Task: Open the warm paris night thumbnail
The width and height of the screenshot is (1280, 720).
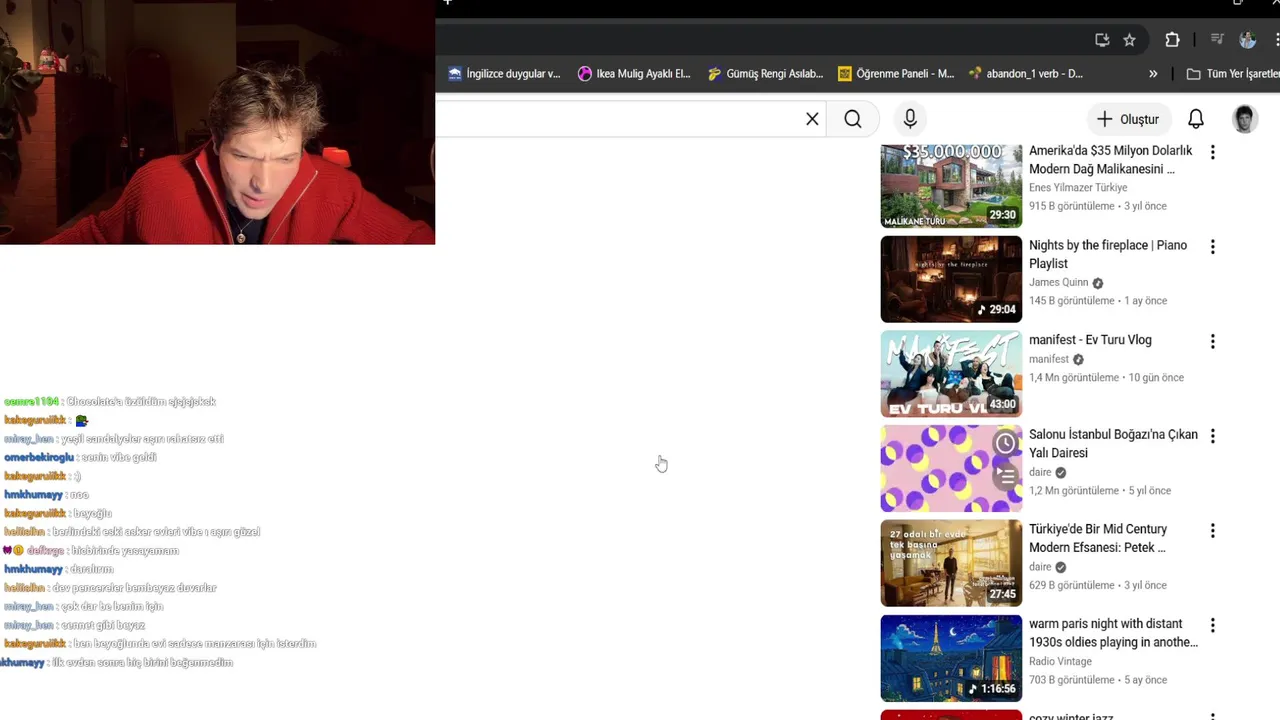Action: click(951, 658)
